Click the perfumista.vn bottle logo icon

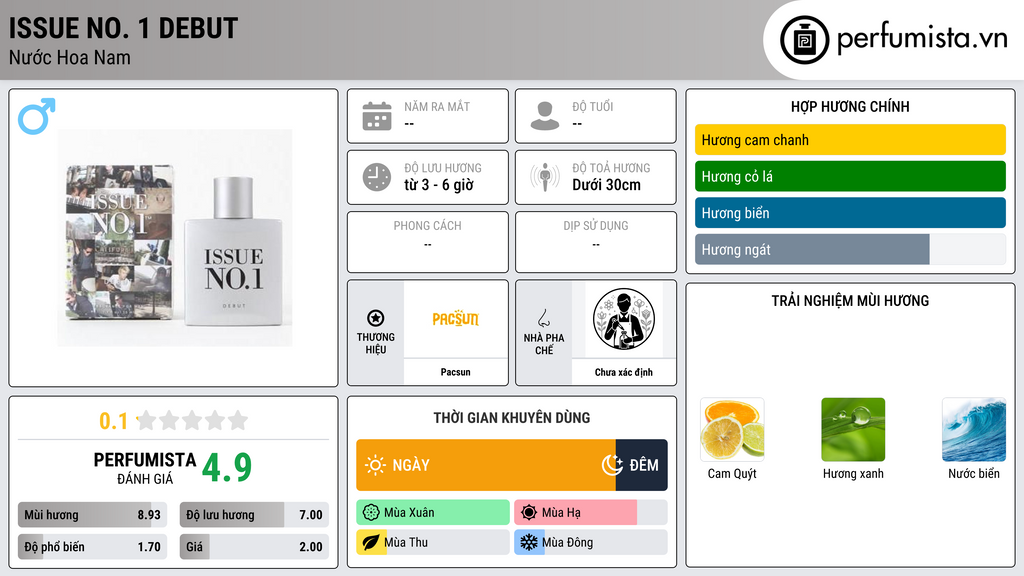click(804, 40)
